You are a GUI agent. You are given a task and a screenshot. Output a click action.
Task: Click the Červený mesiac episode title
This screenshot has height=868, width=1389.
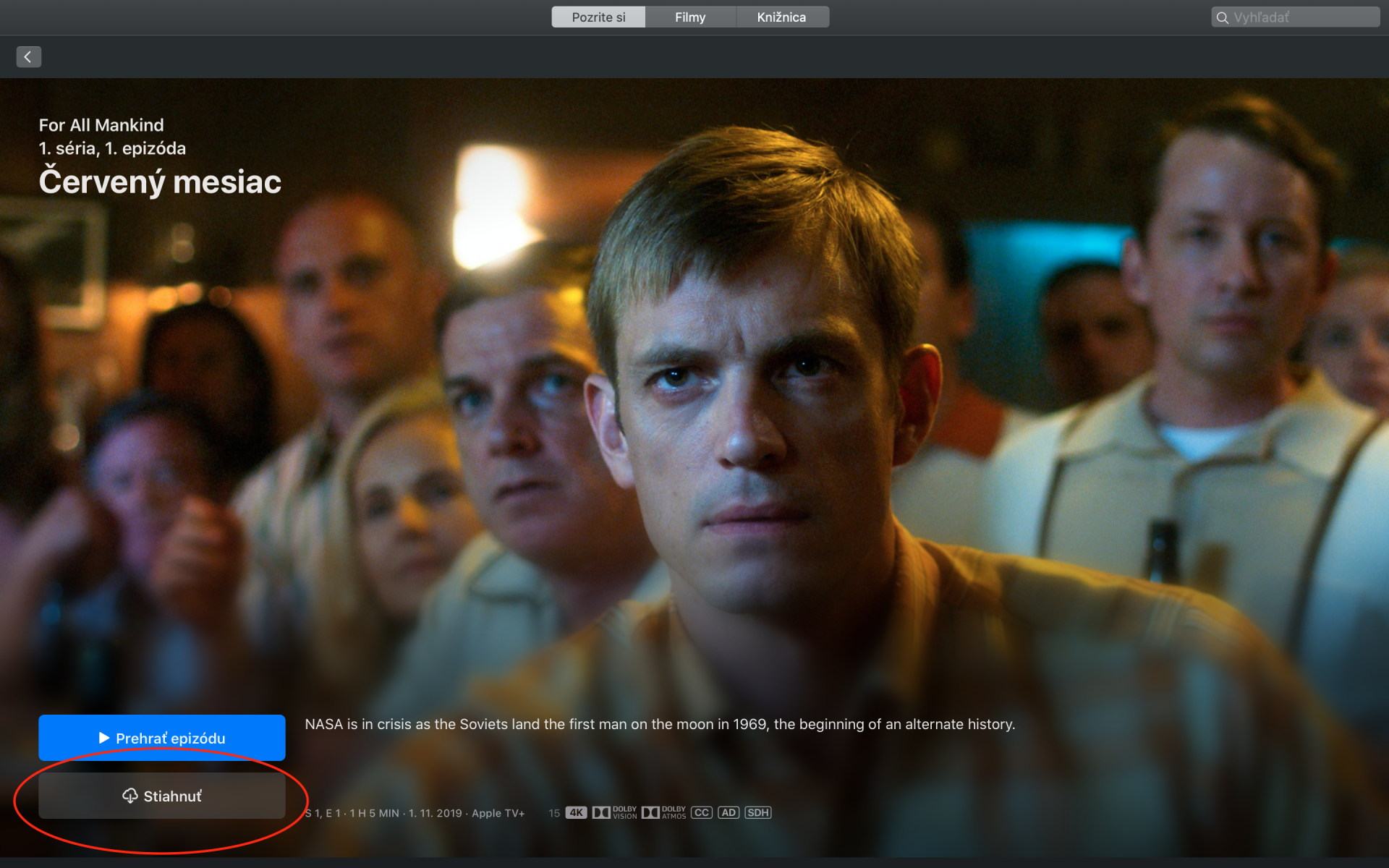pos(160,182)
